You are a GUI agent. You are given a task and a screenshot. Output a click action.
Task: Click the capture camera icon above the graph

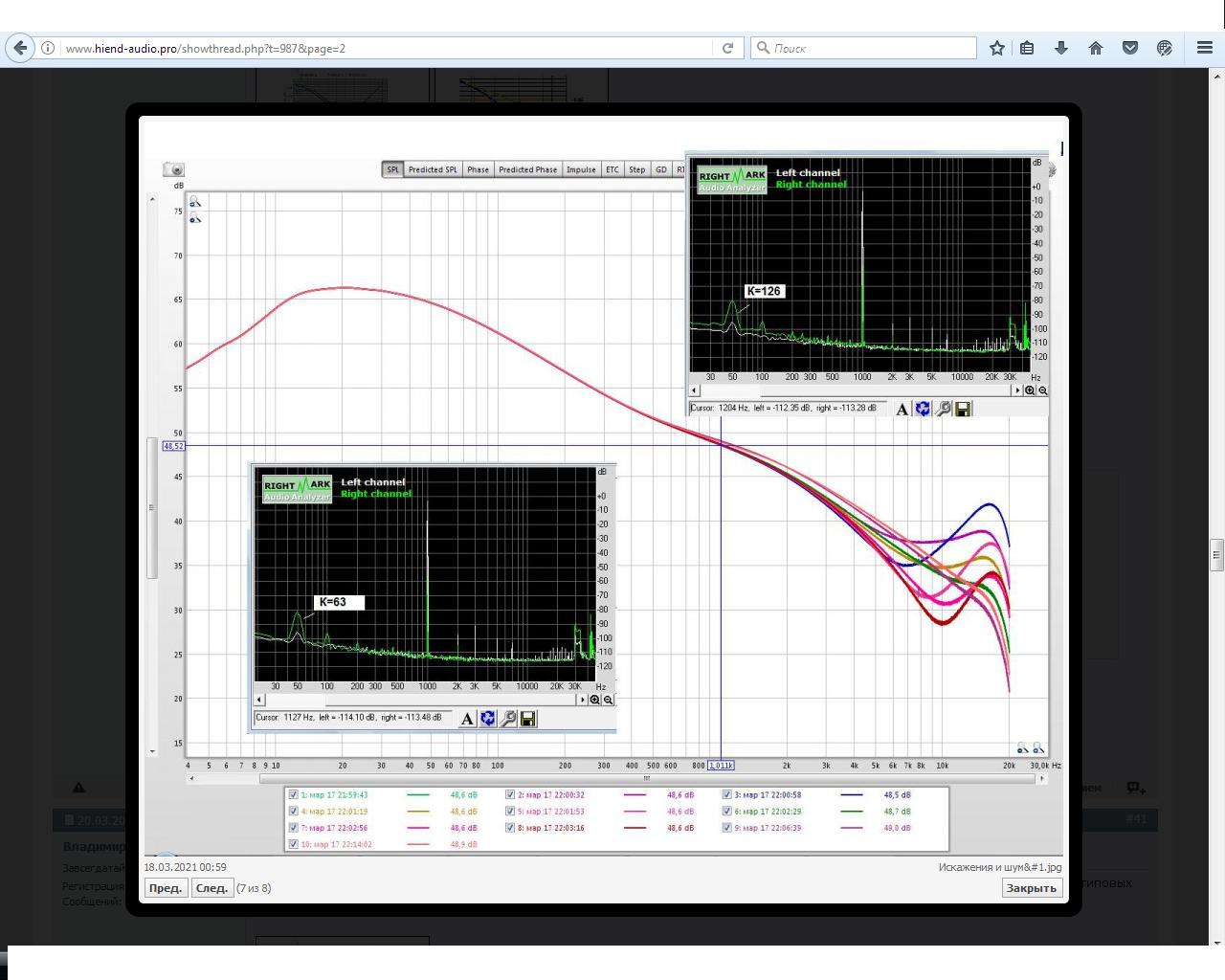pyautogui.click(x=173, y=169)
